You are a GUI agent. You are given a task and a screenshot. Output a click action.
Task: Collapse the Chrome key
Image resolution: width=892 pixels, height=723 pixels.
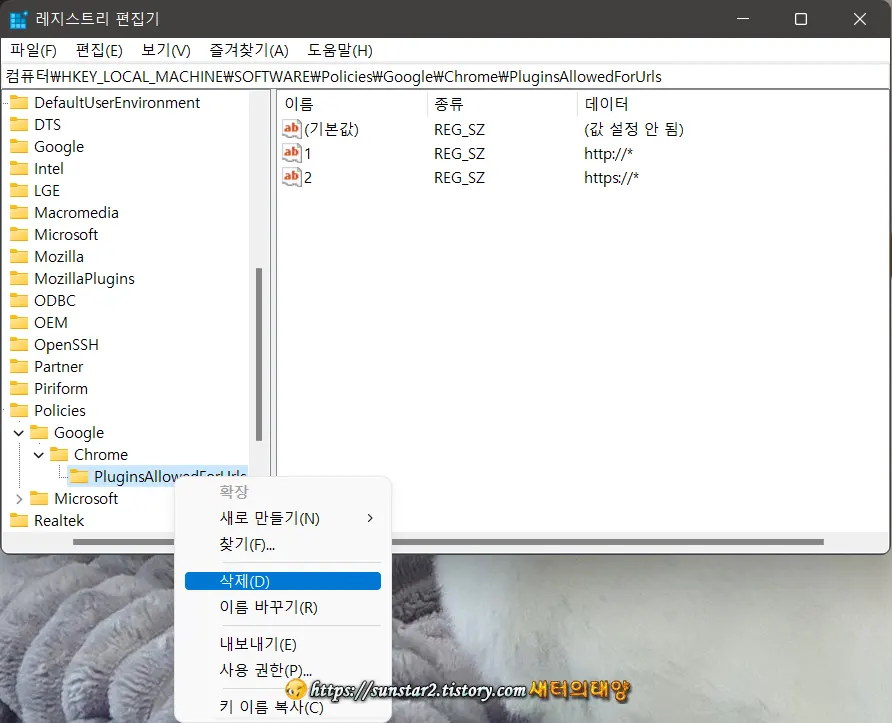(39, 455)
